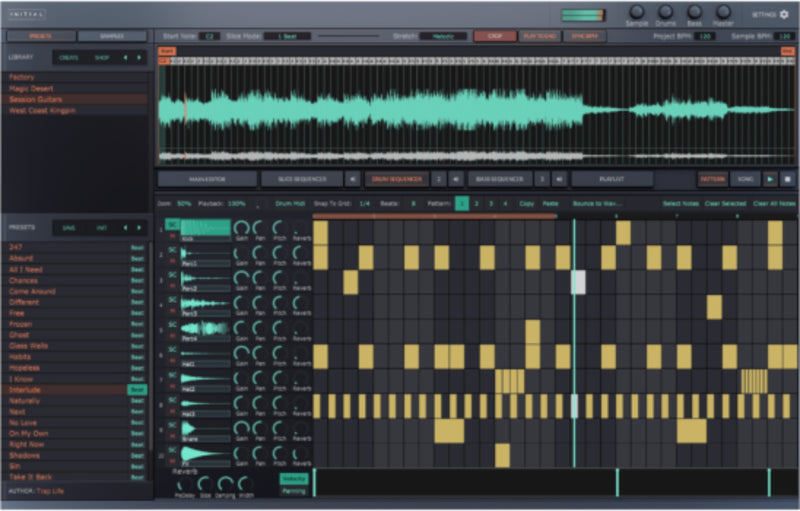
Task: Click Clear All Notes
Action: (774, 203)
